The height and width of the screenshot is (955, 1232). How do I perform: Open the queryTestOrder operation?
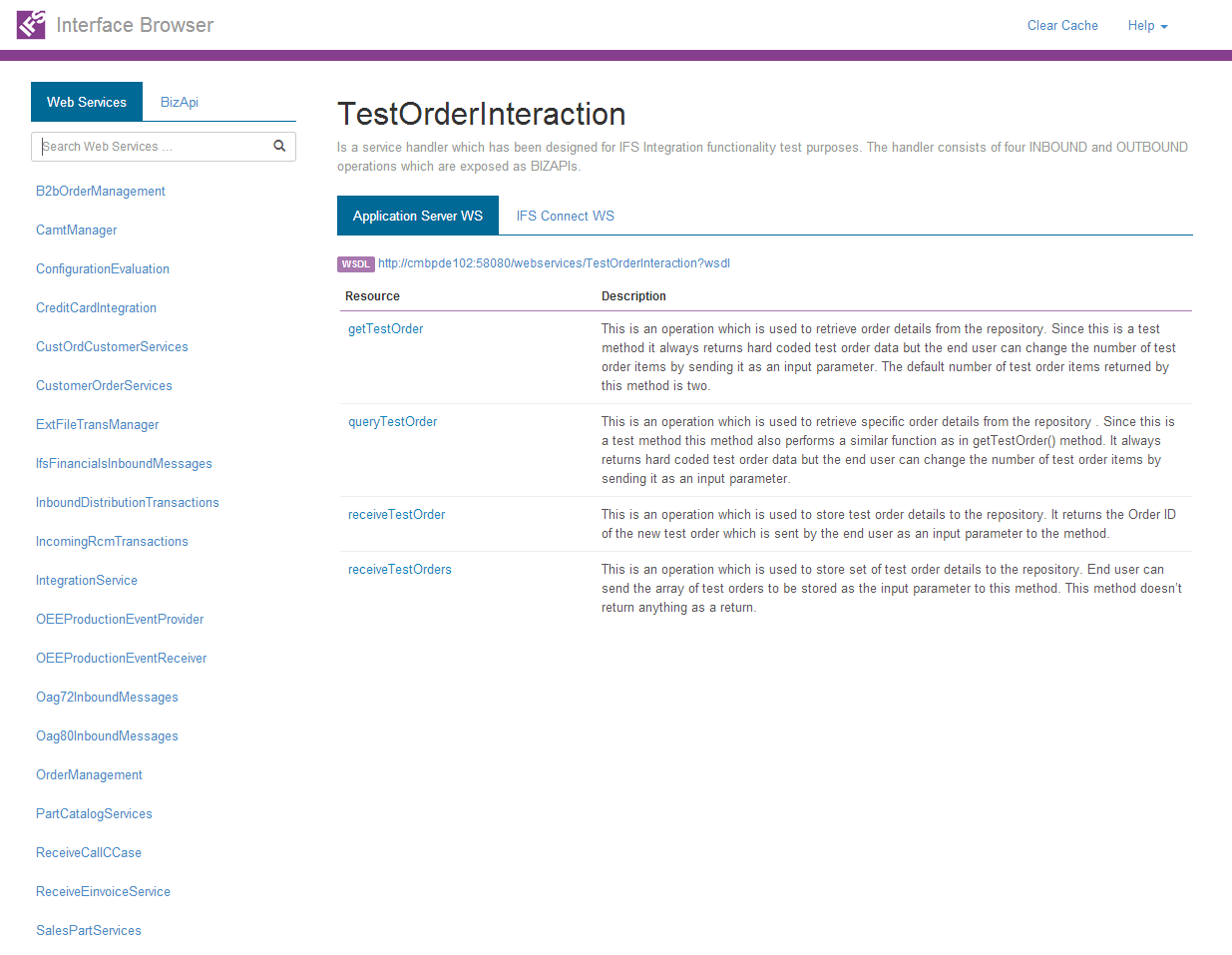pos(392,421)
